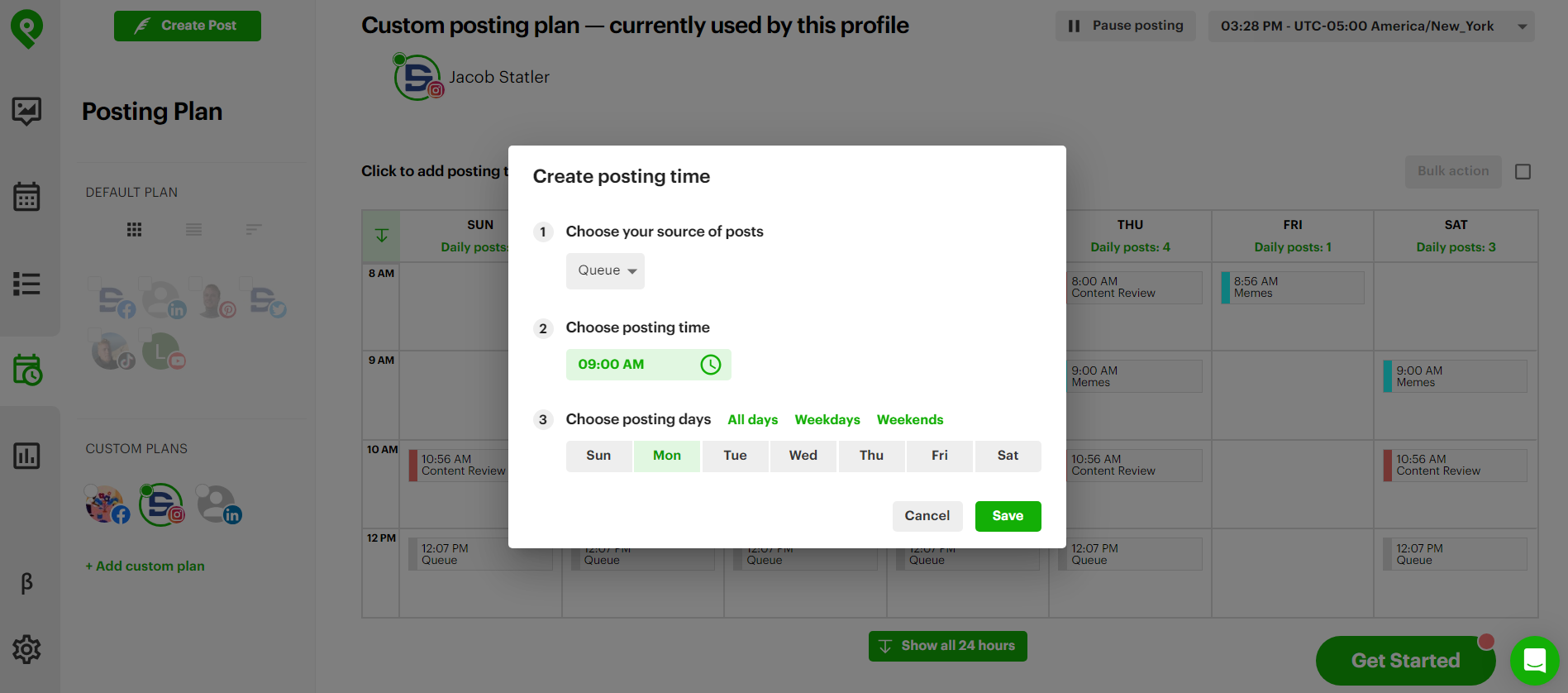
Task: Click Add custom plan link
Action: [x=145, y=566]
